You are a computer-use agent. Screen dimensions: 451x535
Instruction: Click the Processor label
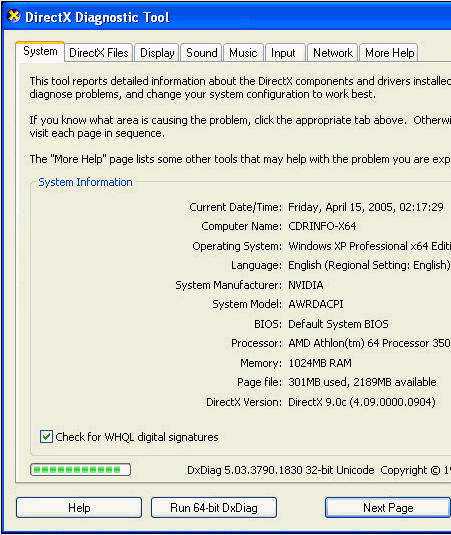click(x=257, y=343)
